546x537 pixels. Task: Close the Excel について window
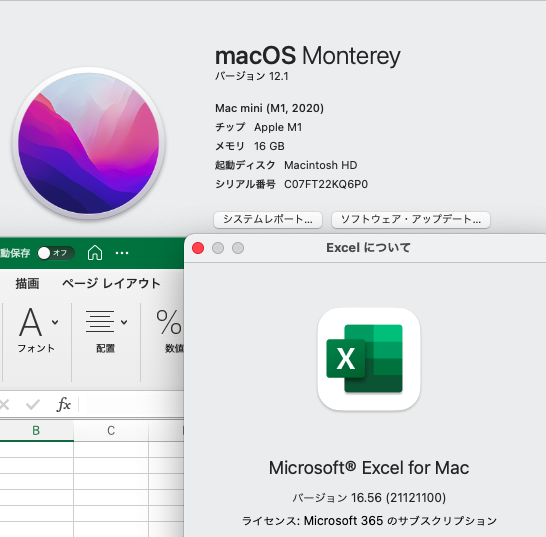pos(198,248)
